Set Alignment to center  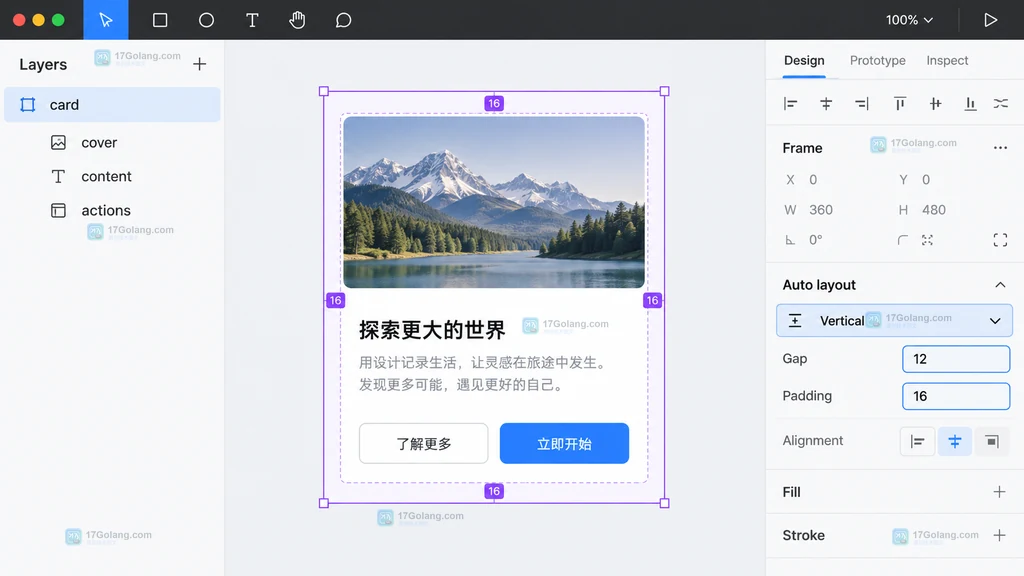(x=955, y=441)
